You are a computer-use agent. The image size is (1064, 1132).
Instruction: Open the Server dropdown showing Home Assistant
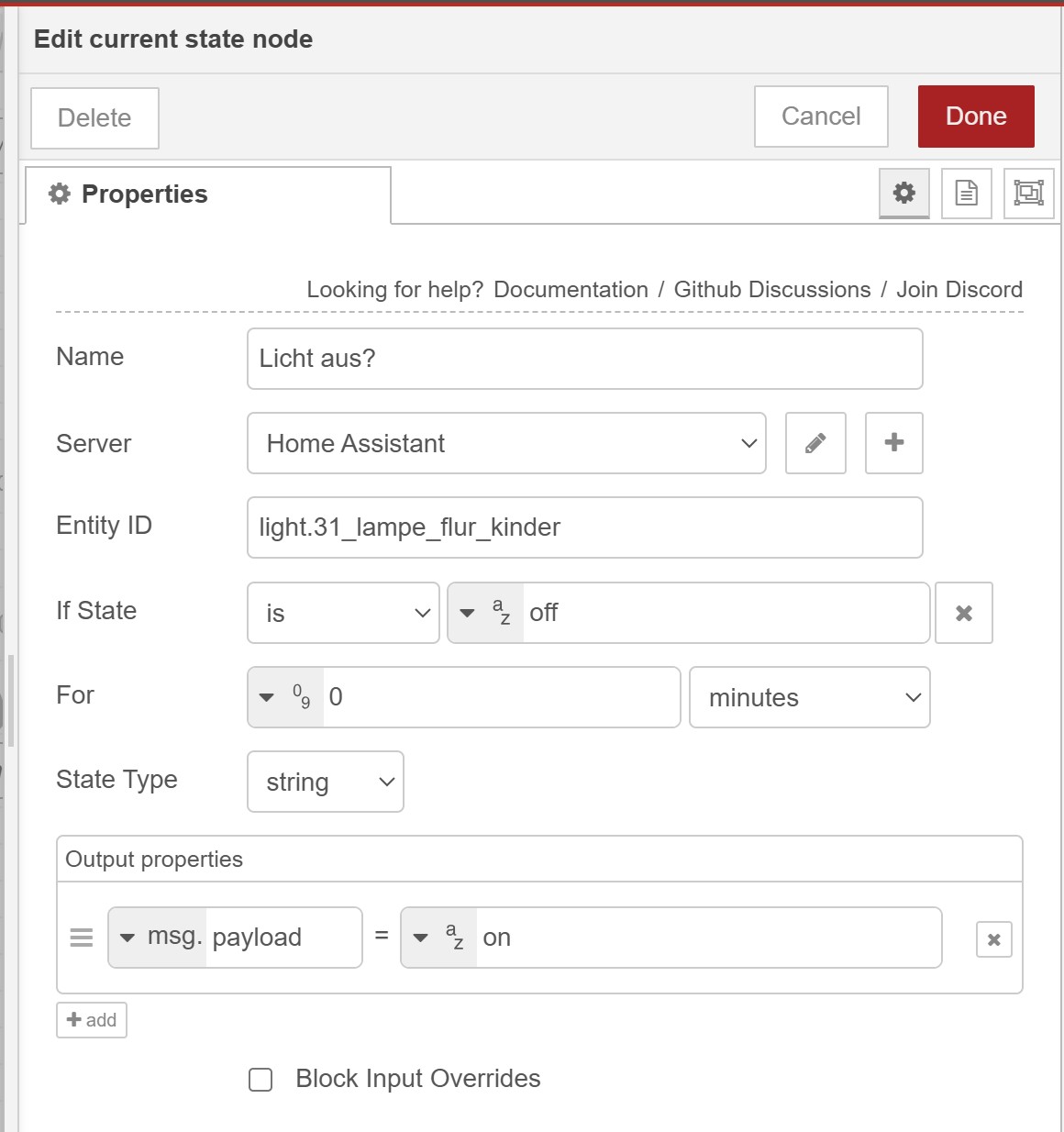click(x=506, y=443)
